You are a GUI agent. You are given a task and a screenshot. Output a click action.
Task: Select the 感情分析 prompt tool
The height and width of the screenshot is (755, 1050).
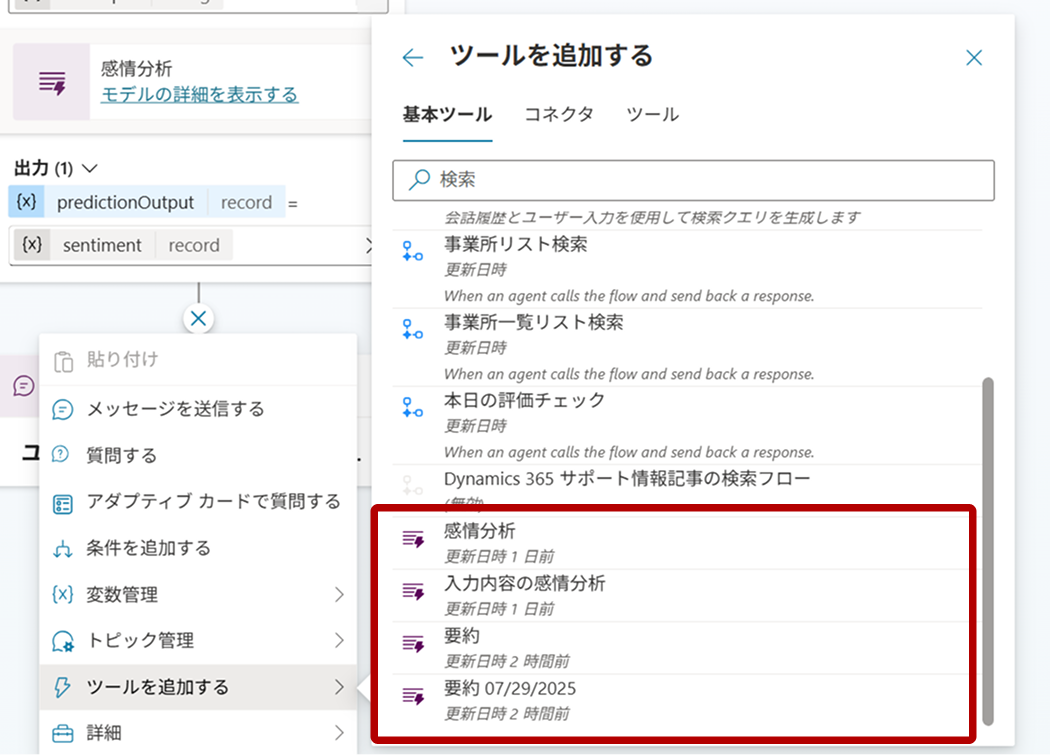[x=480, y=531]
